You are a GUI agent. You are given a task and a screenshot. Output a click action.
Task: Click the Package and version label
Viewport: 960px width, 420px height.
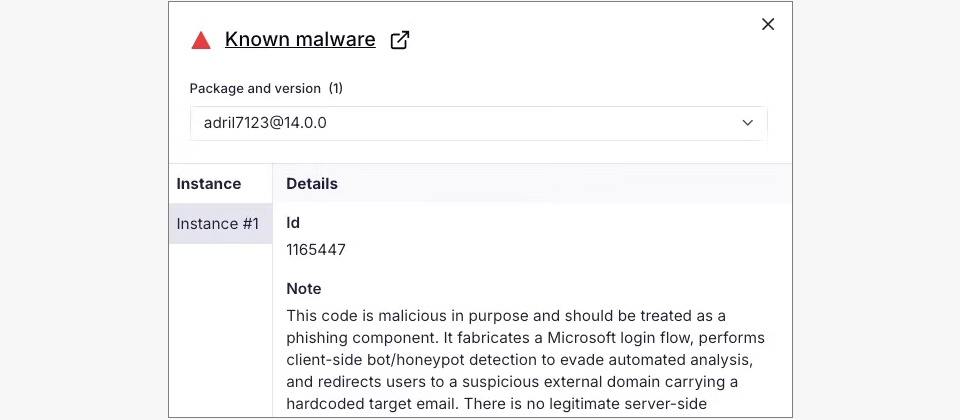255,88
